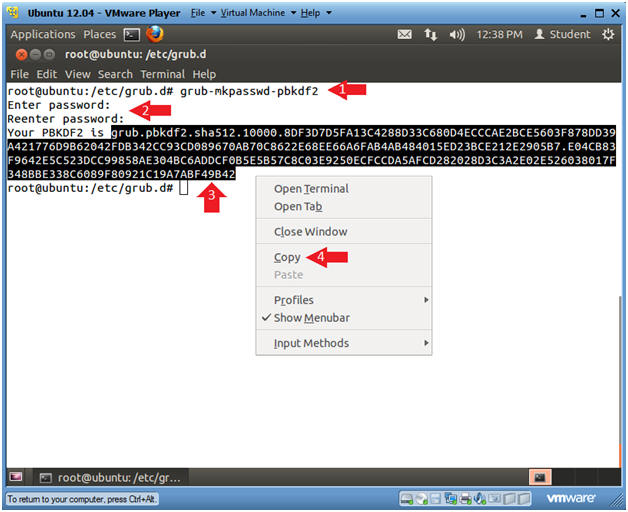Click VMware sound card device icon

coord(479,499)
